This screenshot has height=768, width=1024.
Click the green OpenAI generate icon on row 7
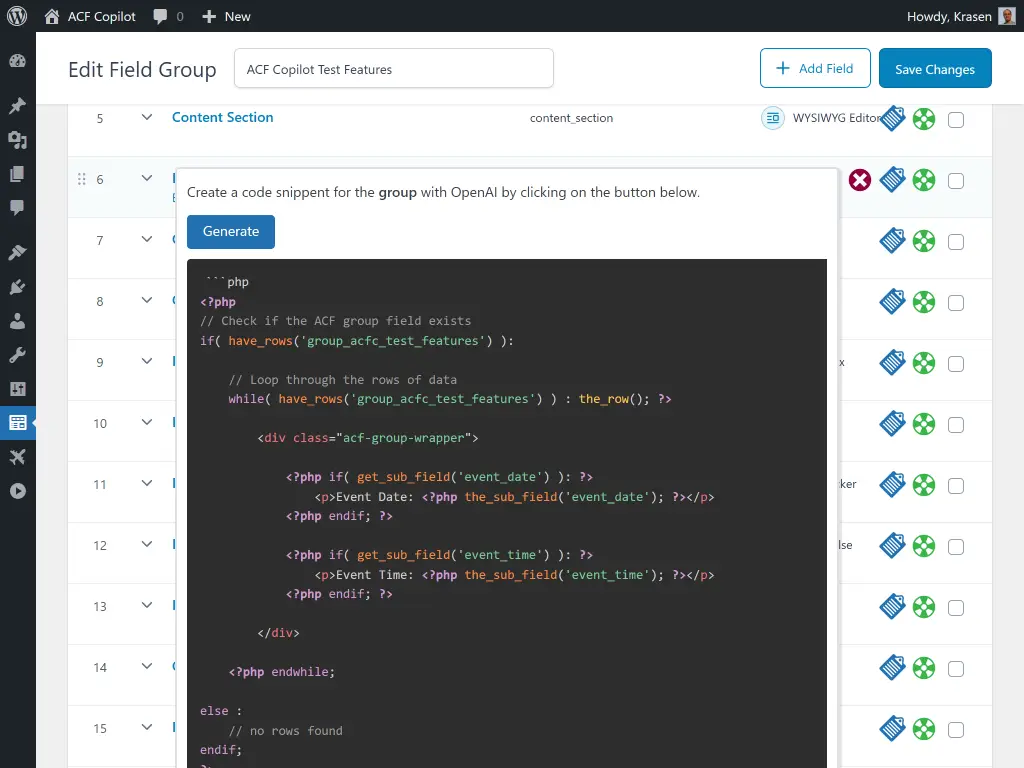[x=923, y=241]
